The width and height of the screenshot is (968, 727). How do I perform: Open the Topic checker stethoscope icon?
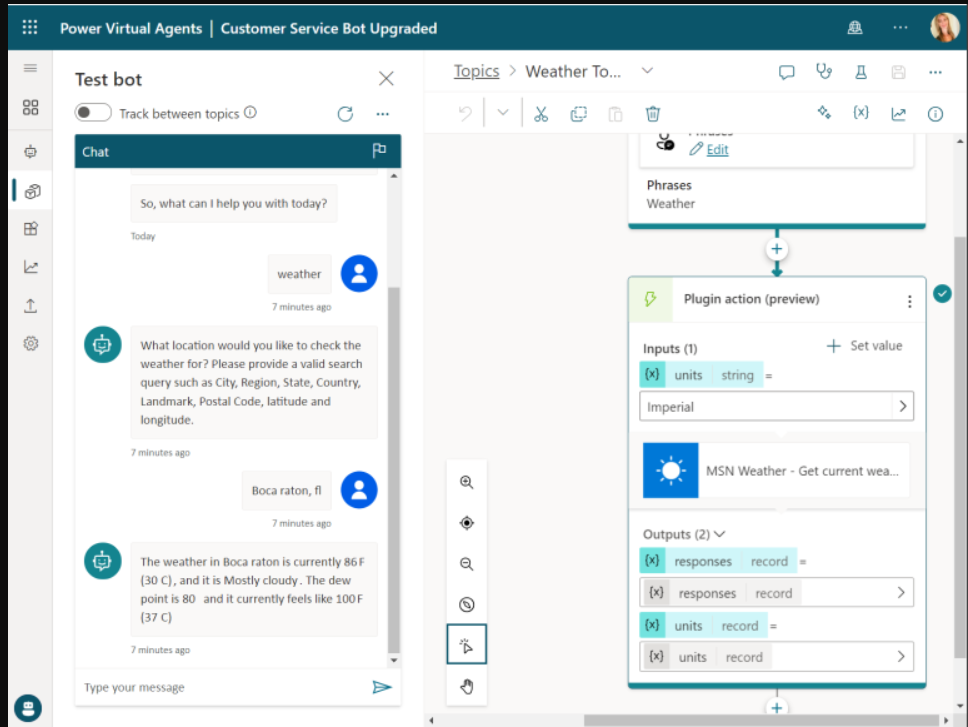click(x=824, y=72)
